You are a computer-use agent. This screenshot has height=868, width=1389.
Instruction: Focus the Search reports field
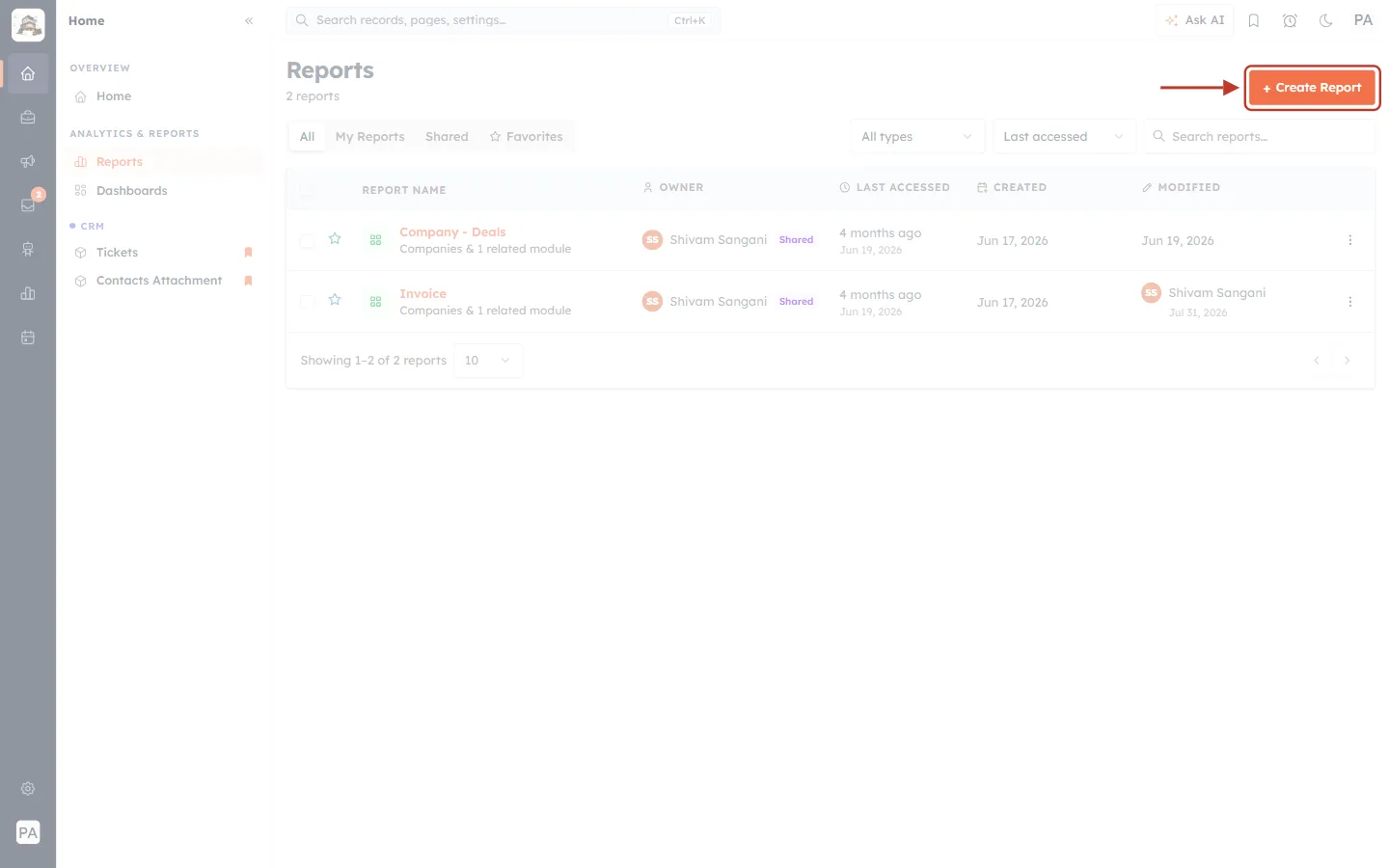(x=1259, y=137)
